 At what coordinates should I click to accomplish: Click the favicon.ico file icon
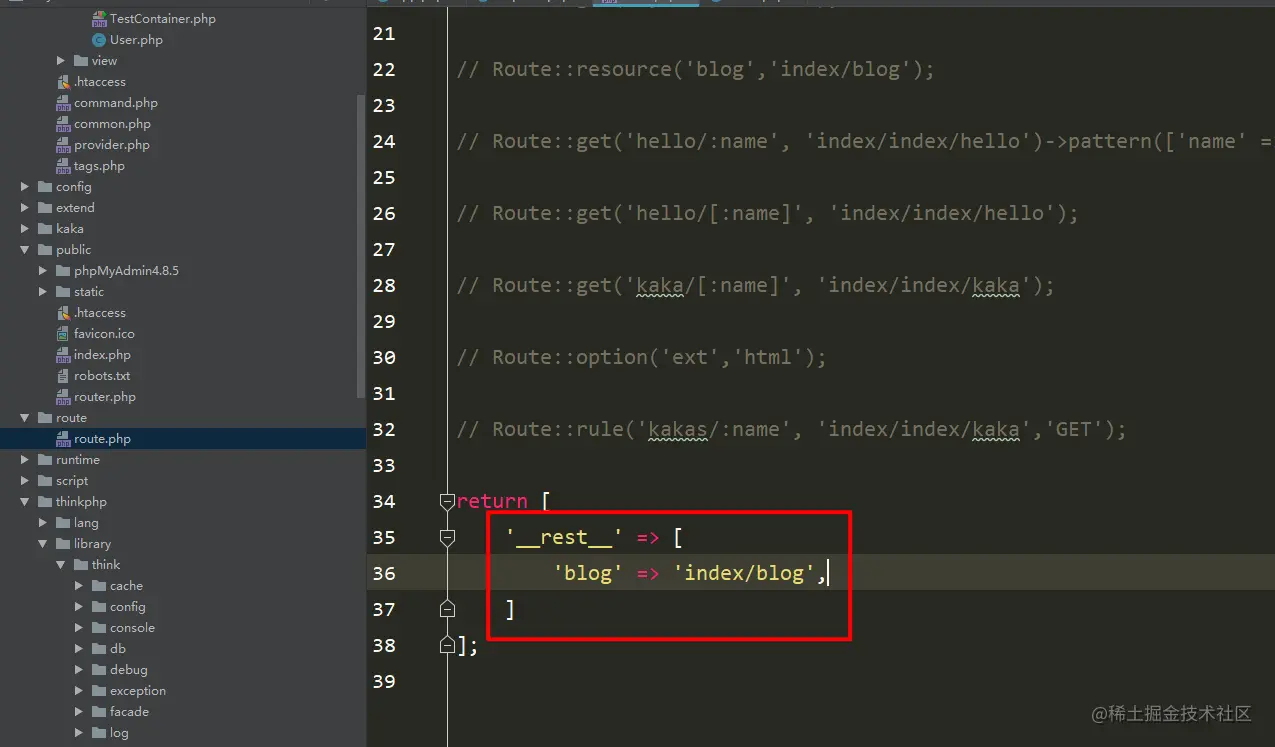click(64, 334)
